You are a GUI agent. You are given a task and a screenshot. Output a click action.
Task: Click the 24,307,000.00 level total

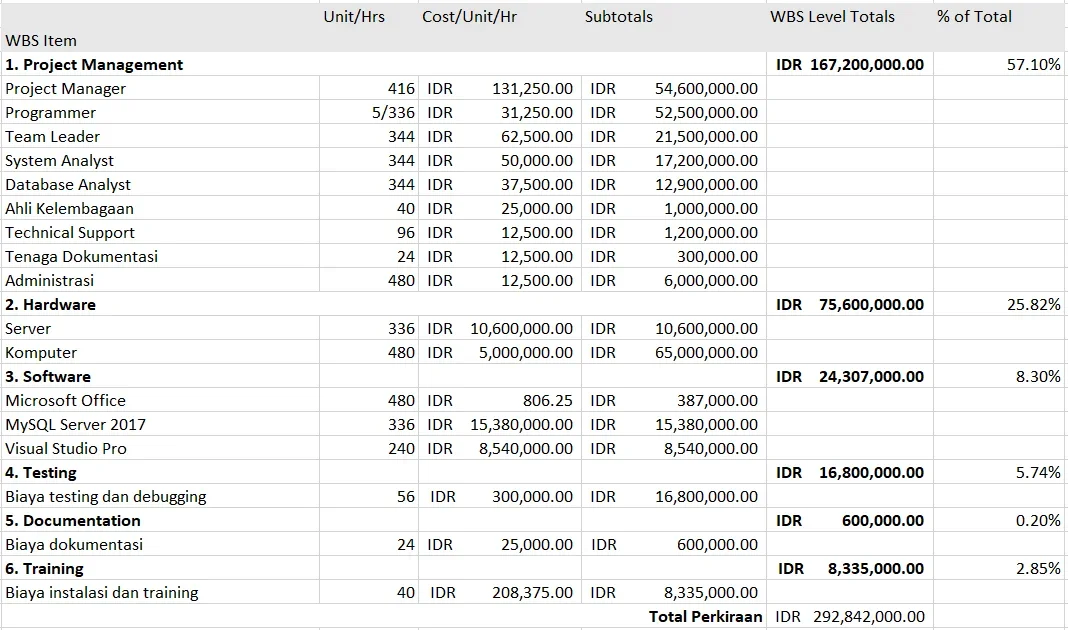(871, 377)
